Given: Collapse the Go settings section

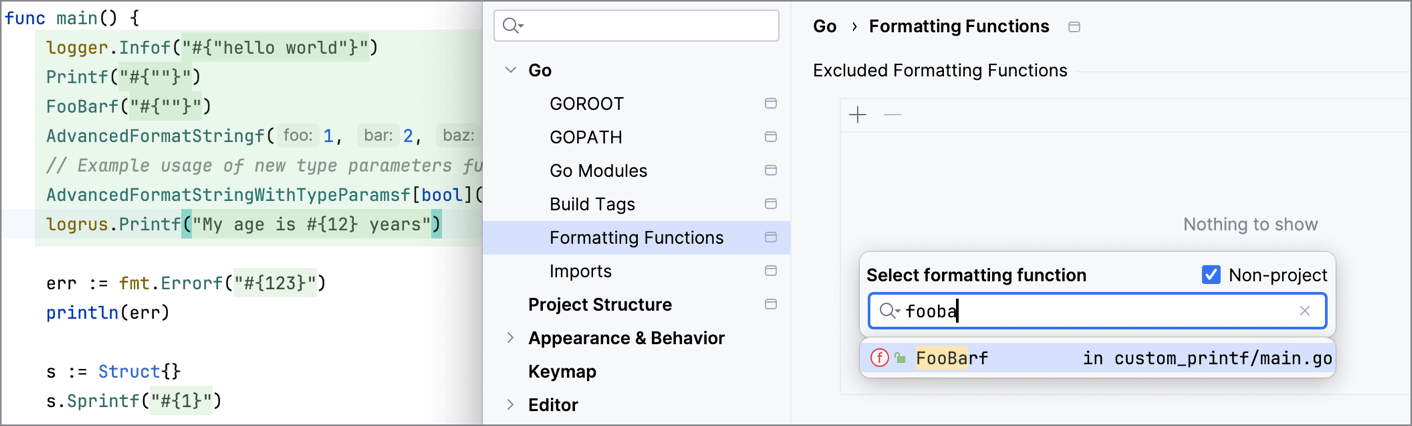Looking at the screenshot, I should point(511,70).
